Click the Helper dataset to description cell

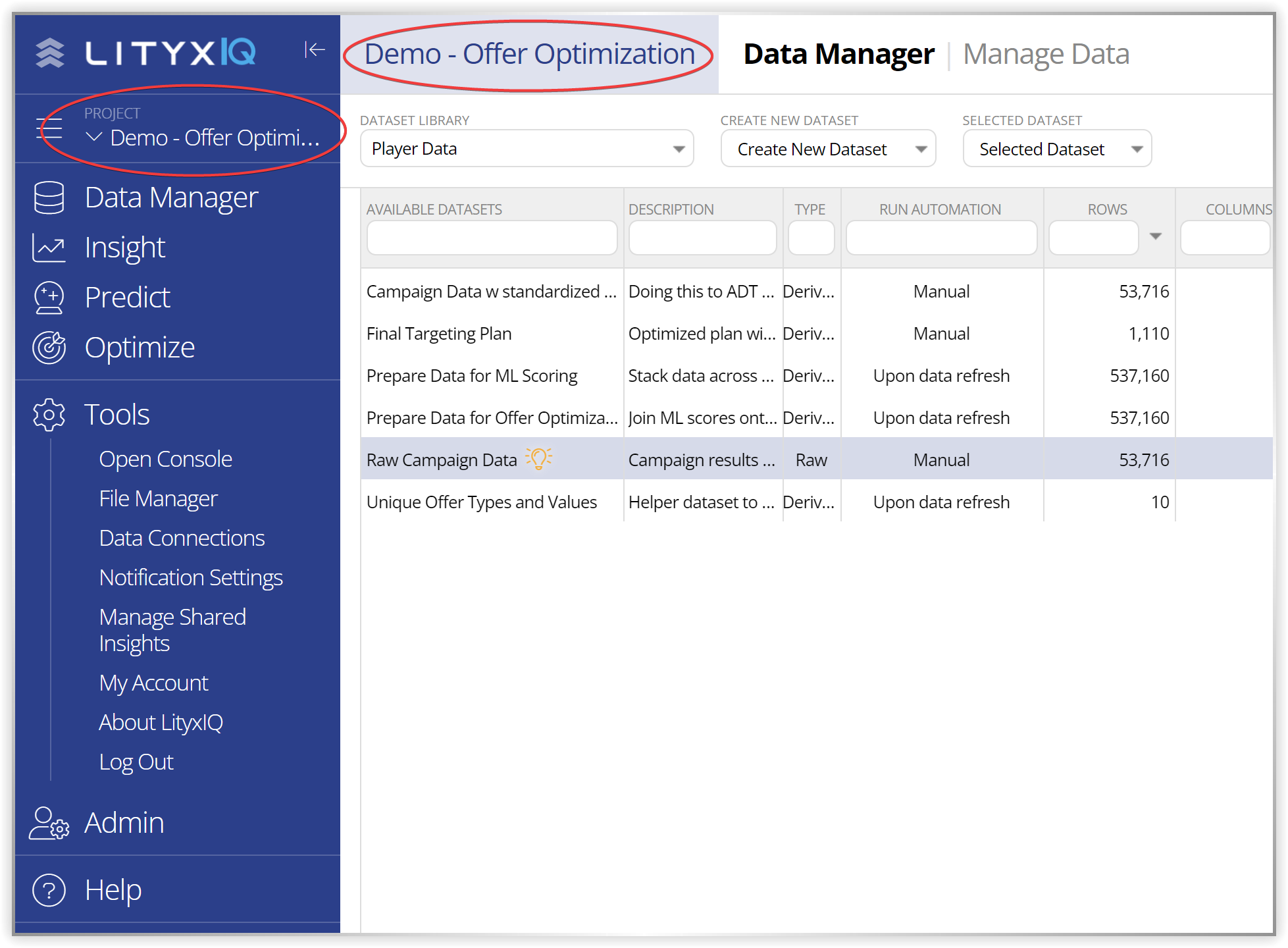coord(702,502)
